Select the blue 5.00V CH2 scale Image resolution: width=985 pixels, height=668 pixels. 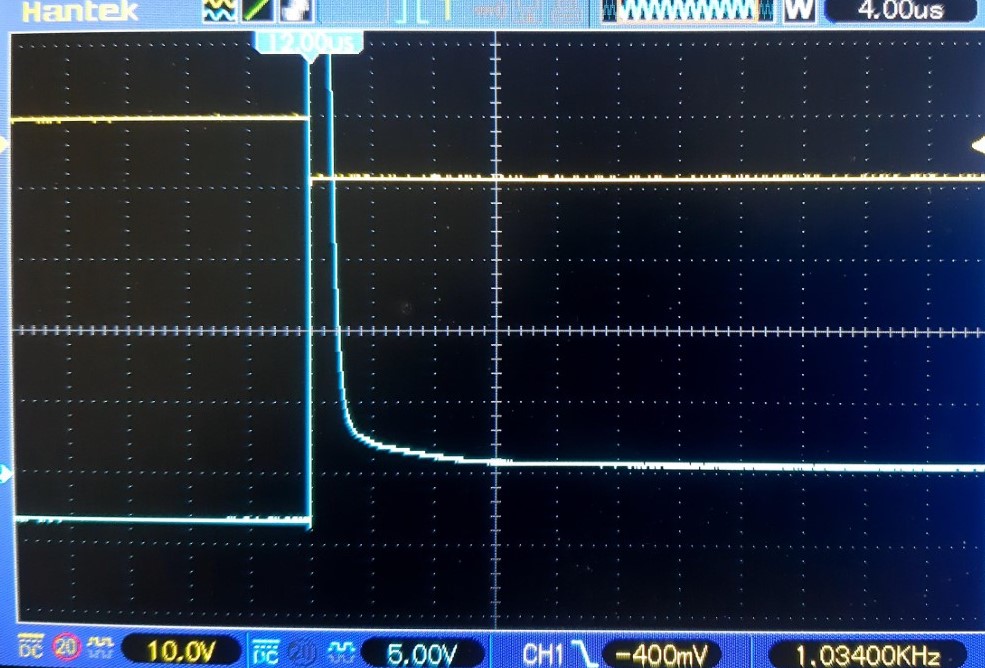click(422, 654)
